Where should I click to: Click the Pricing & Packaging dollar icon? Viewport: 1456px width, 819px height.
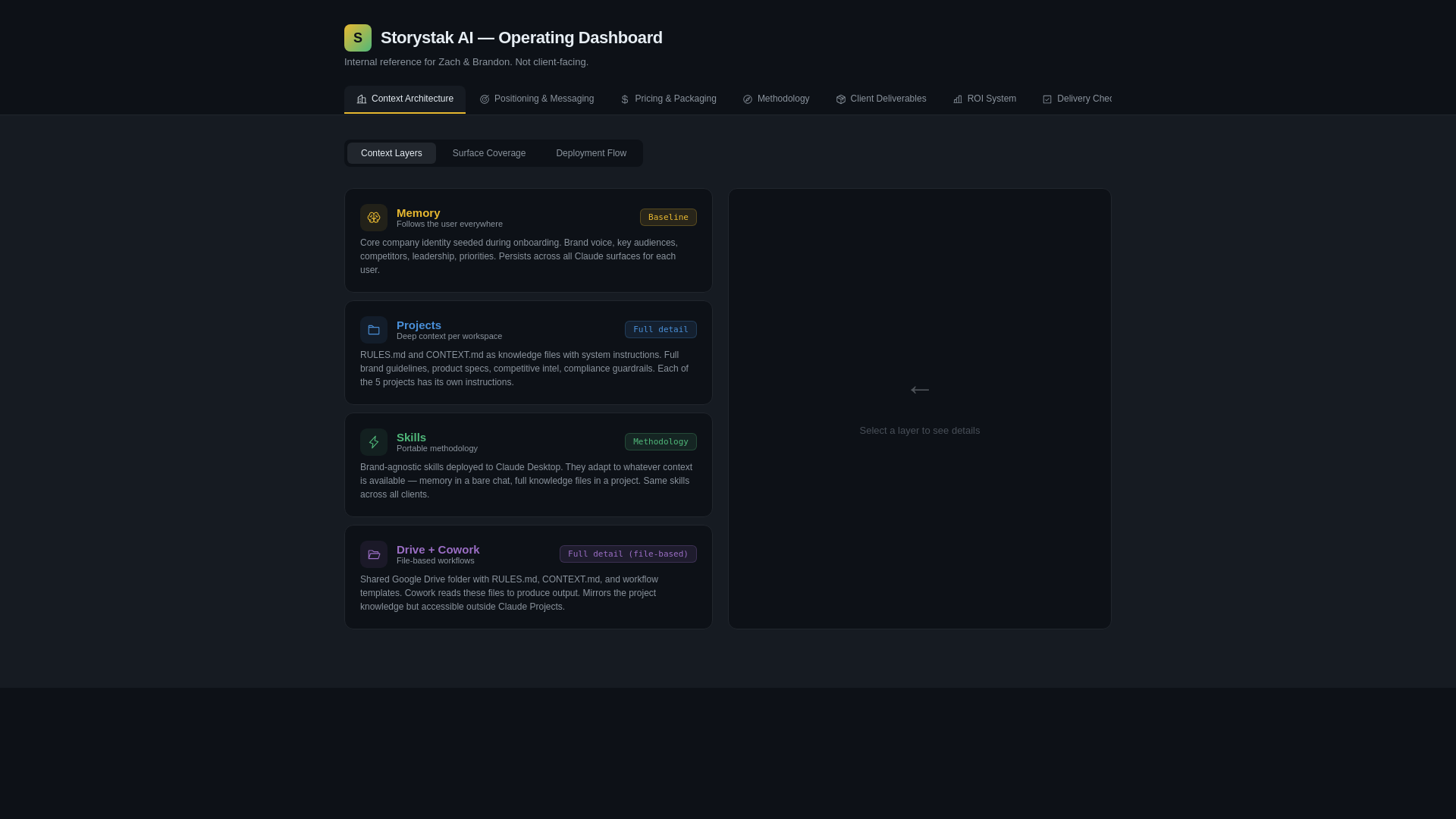point(625,99)
